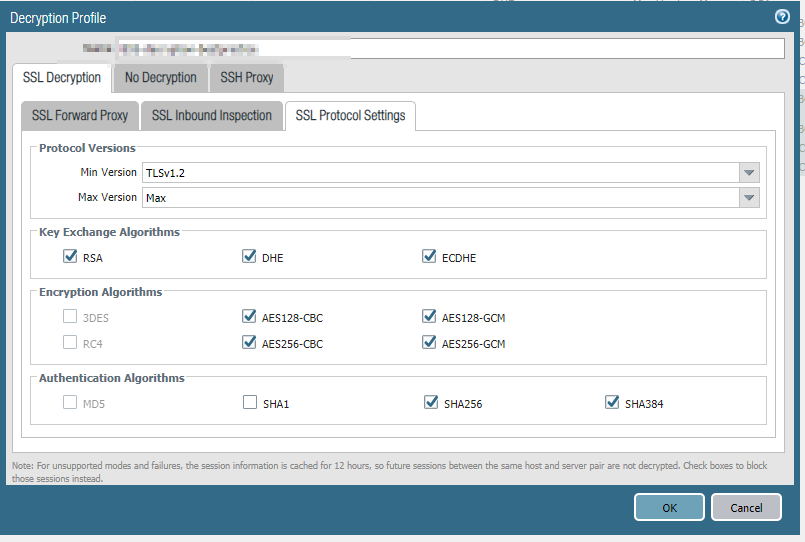This screenshot has height=542, width=805.
Task: Click the profile Name input field
Action: coord(450,49)
